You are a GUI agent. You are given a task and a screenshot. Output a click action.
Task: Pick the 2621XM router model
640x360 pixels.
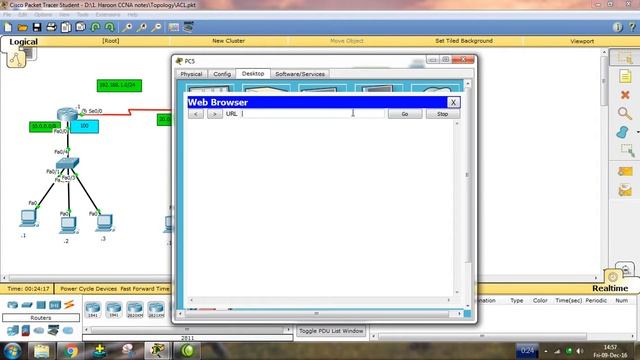pos(156,309)
